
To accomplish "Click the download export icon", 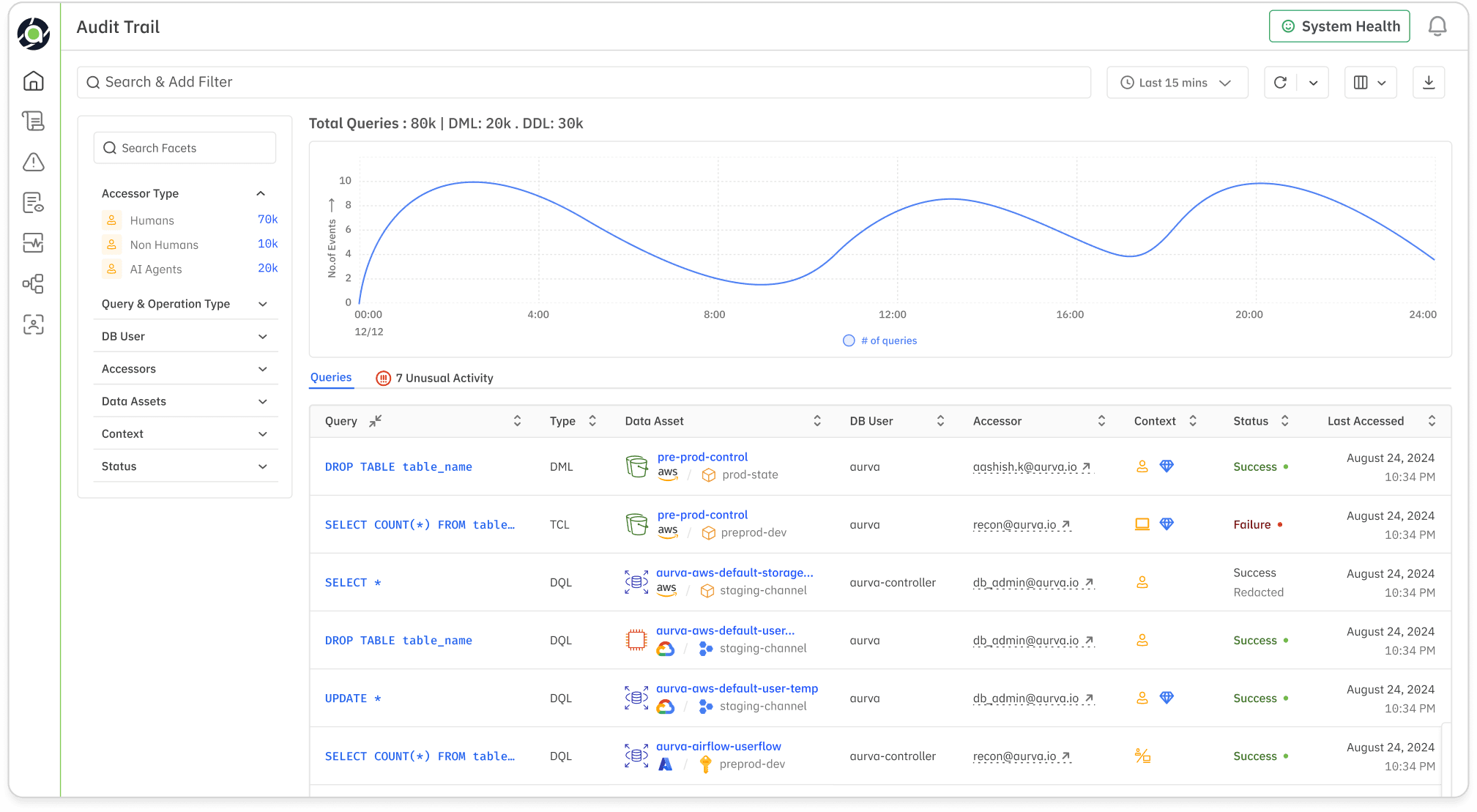I will coord(1428,83).
